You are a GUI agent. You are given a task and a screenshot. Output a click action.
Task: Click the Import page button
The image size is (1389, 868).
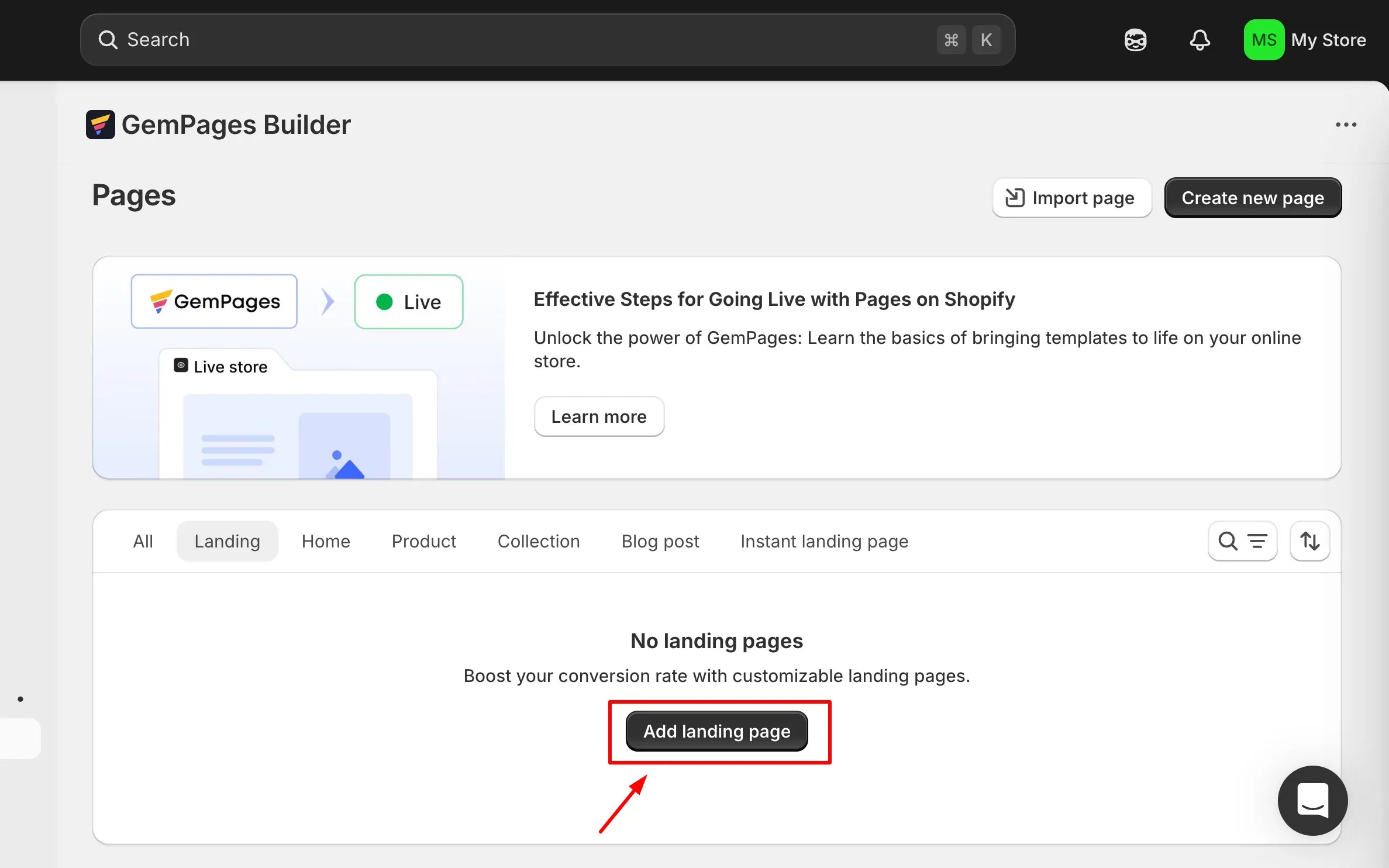[1071, 198]
